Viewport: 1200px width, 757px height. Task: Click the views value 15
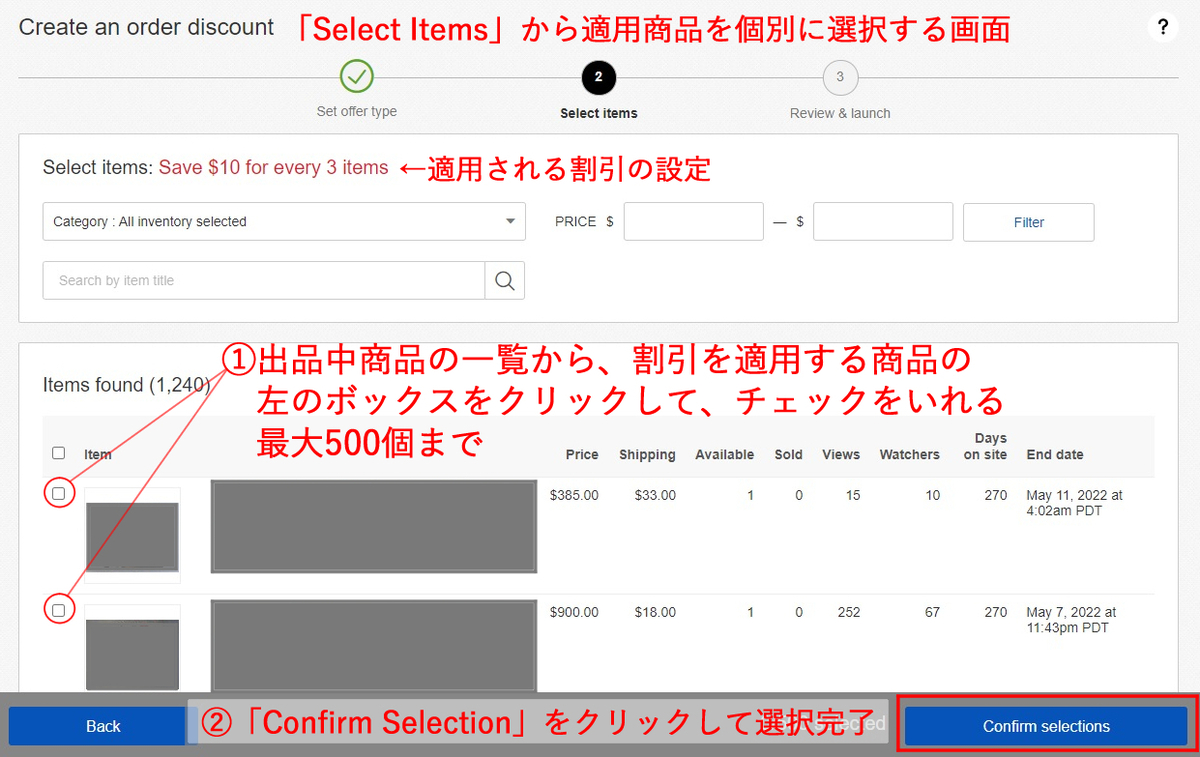(x=852, y=495)
